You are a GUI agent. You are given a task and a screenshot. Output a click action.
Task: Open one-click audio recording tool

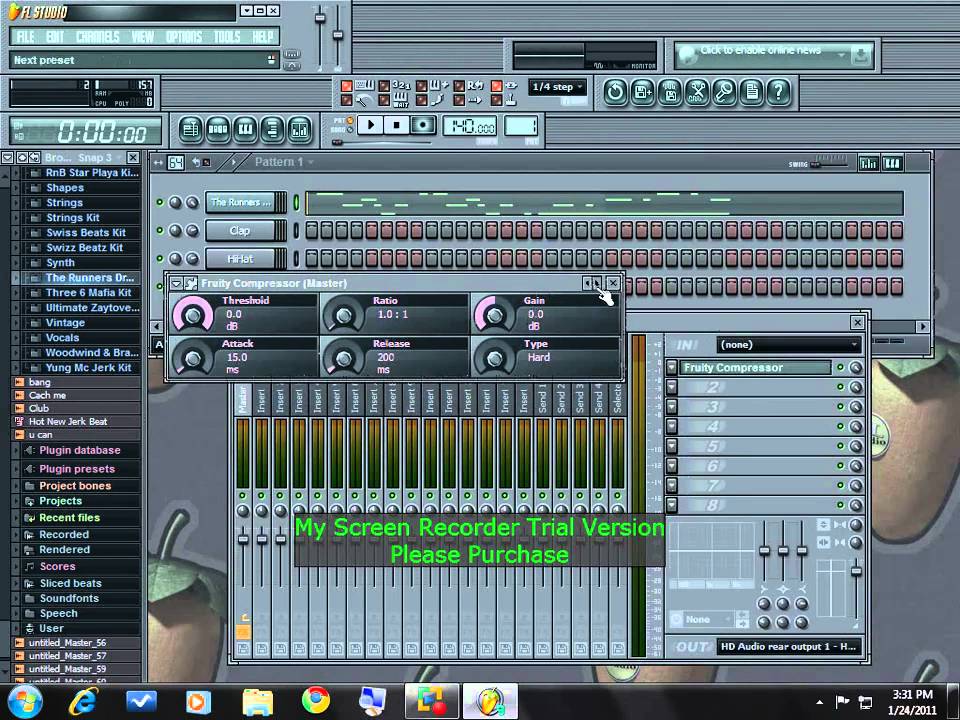[724, 92]
